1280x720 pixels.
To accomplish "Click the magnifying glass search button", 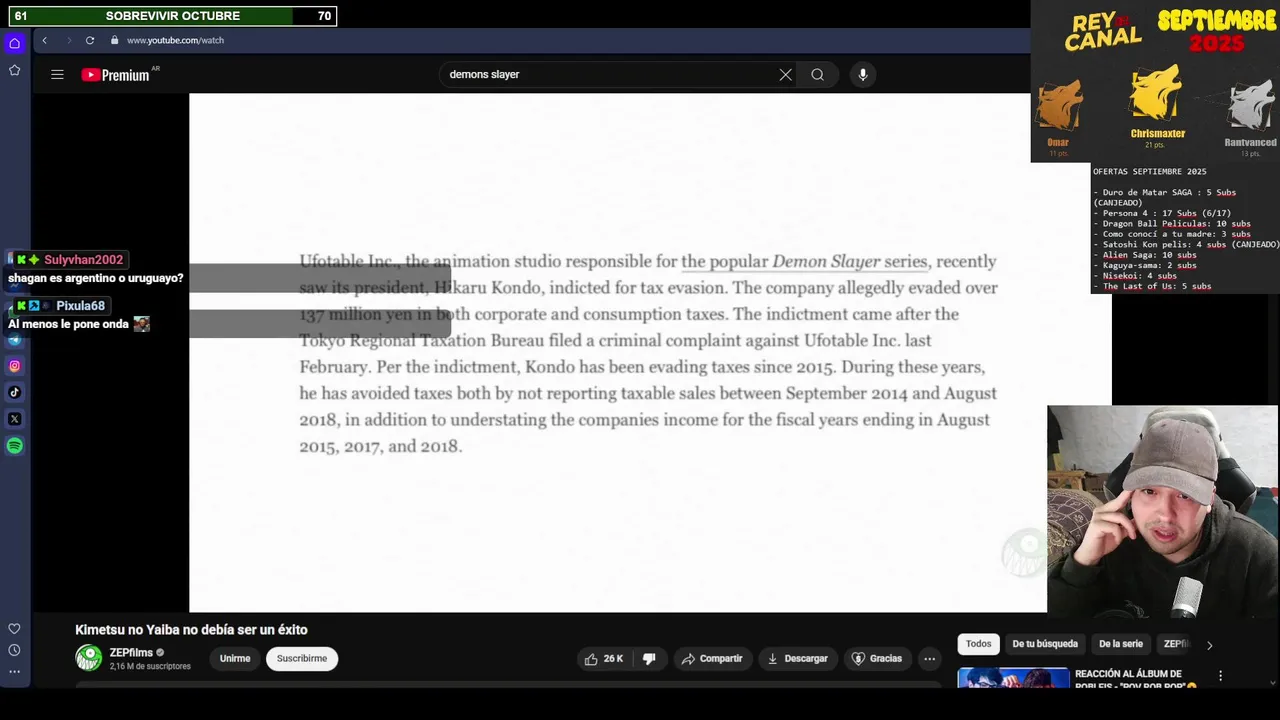I will [818, 74].
